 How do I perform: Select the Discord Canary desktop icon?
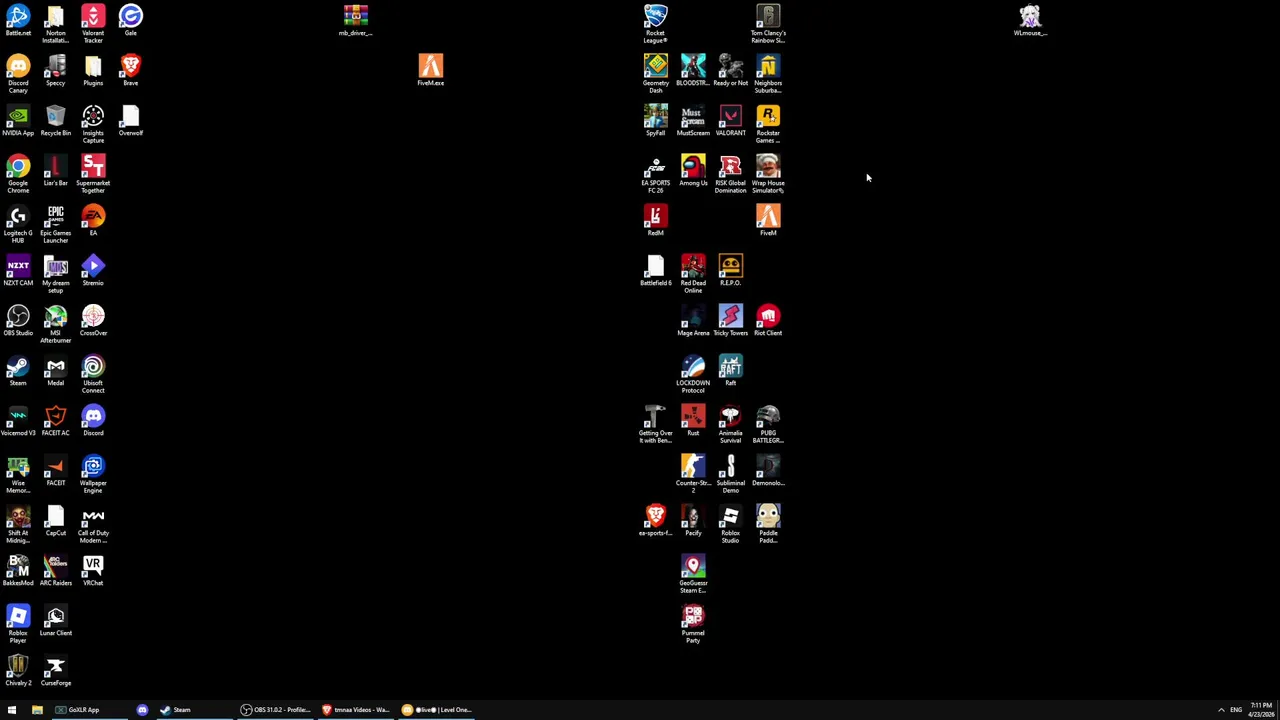[x=18, y=74]
